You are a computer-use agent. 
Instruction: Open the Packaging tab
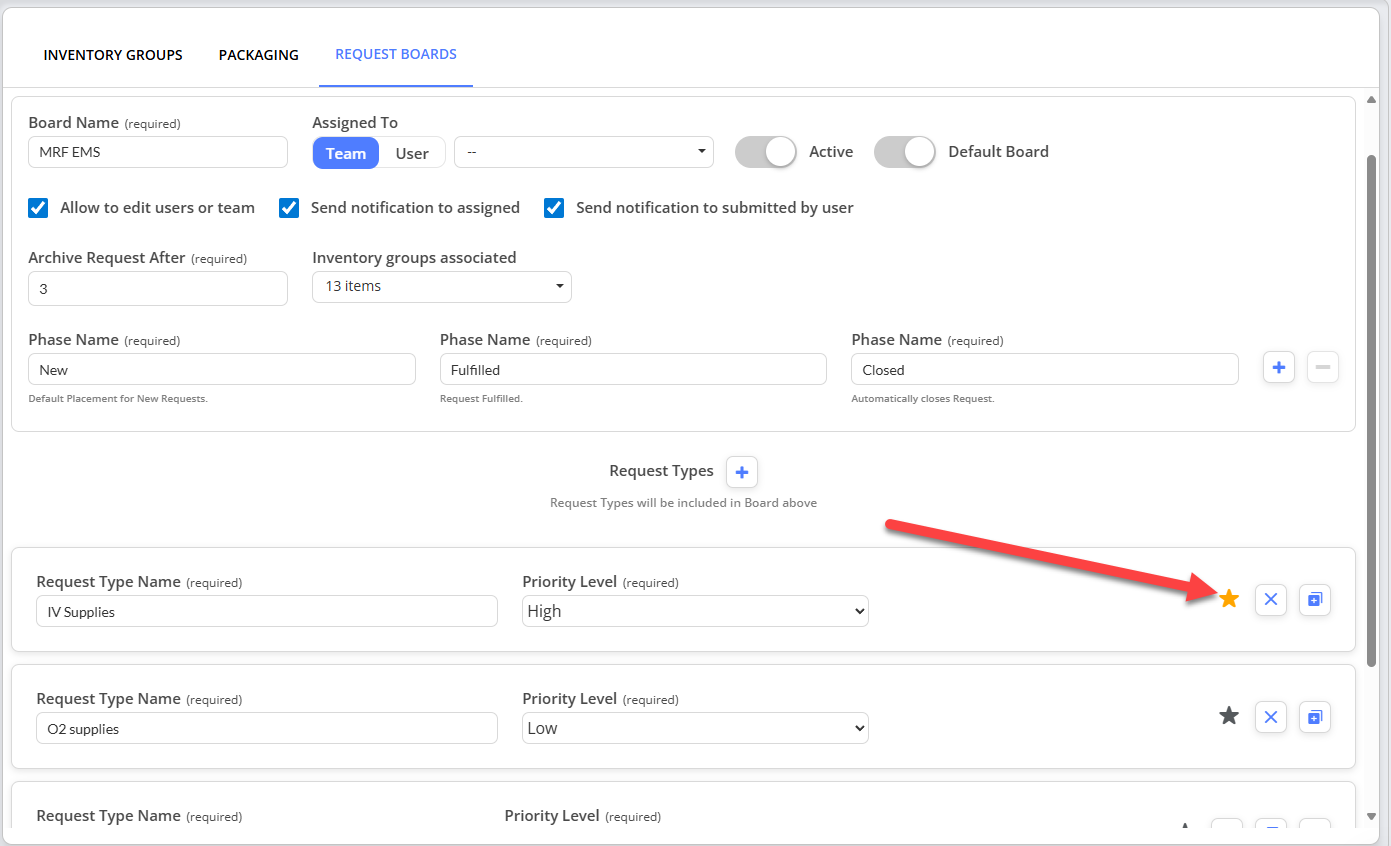click(258, 55)
